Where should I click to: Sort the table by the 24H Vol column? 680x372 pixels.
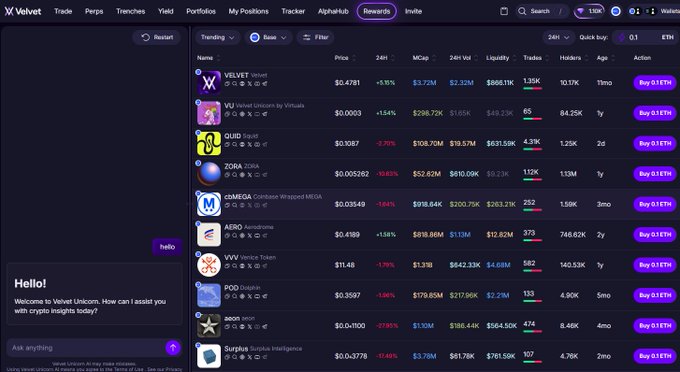point(464,58)
